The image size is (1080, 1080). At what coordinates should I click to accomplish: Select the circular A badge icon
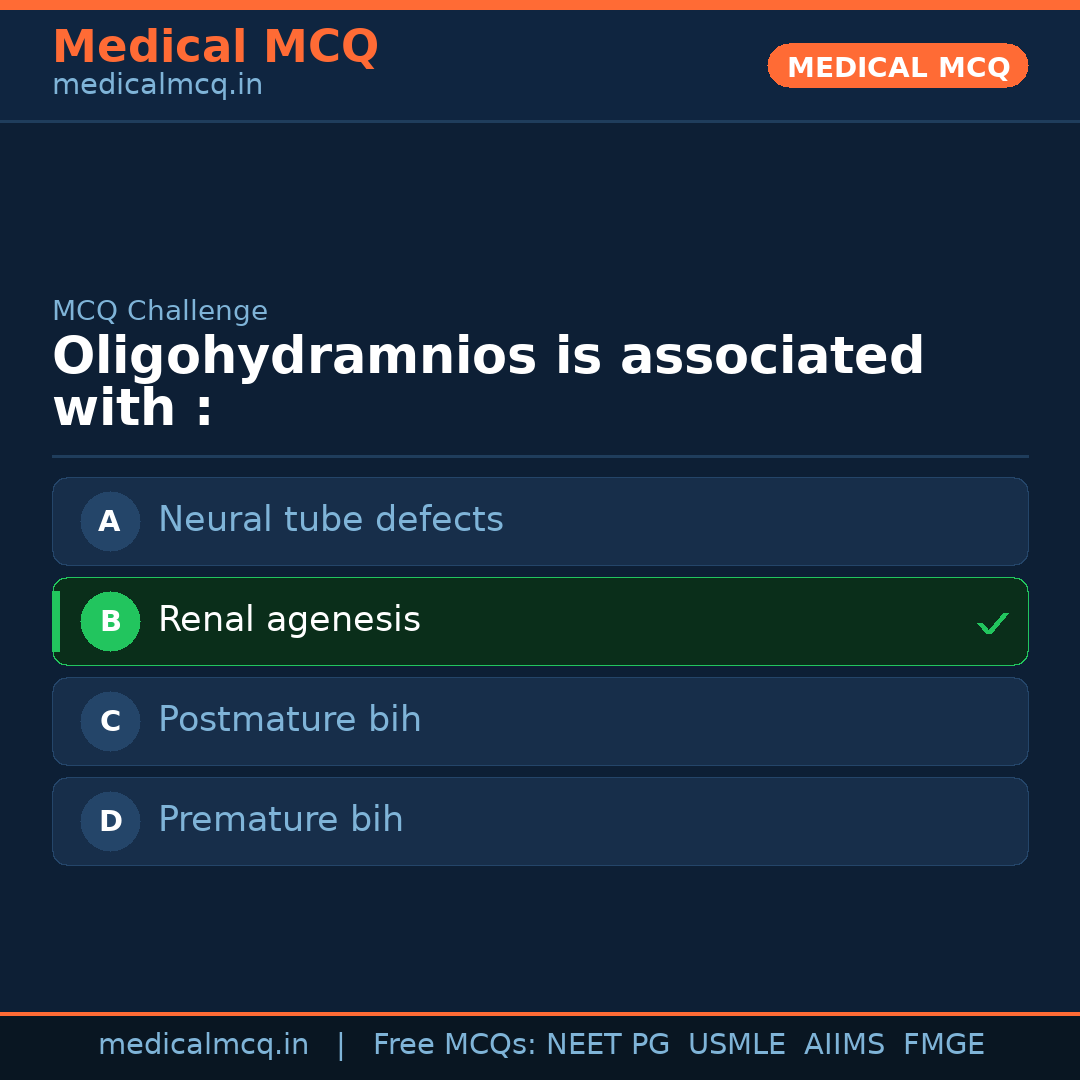(x=110, y=521)
